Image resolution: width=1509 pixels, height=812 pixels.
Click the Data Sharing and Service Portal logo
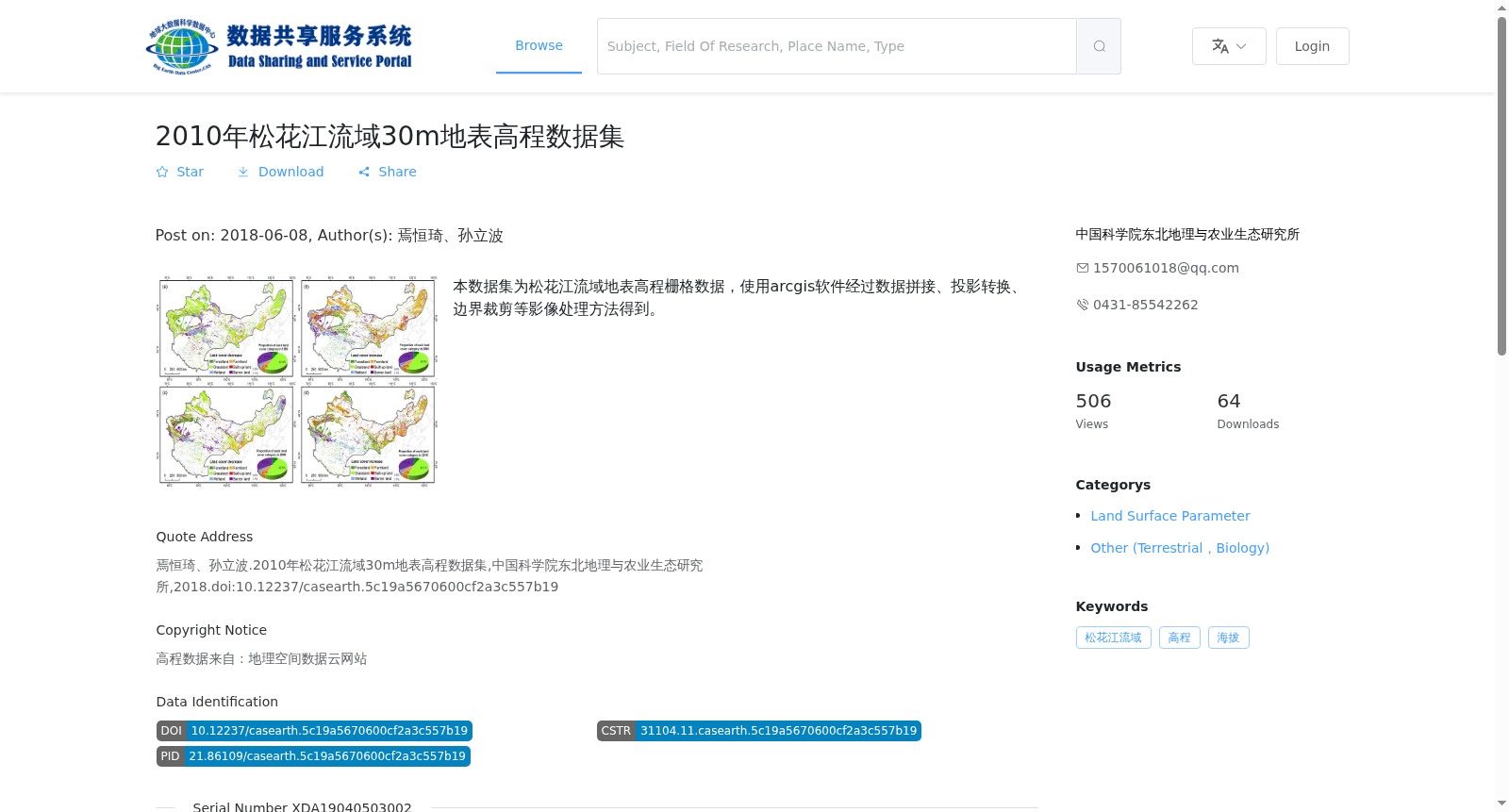coord(279,46)
